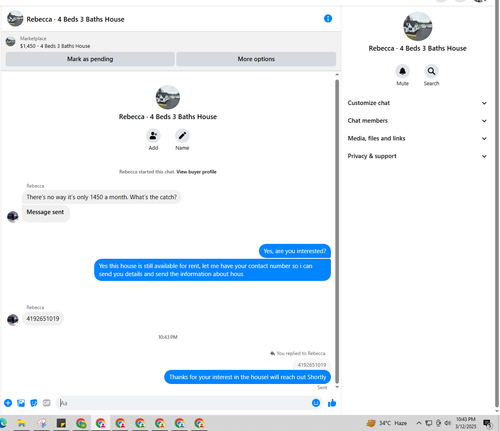The height and width of the screenshot is (431, 500).
Task: Select the 'Yes, are you interested?' message
Action: coord(295,251)
